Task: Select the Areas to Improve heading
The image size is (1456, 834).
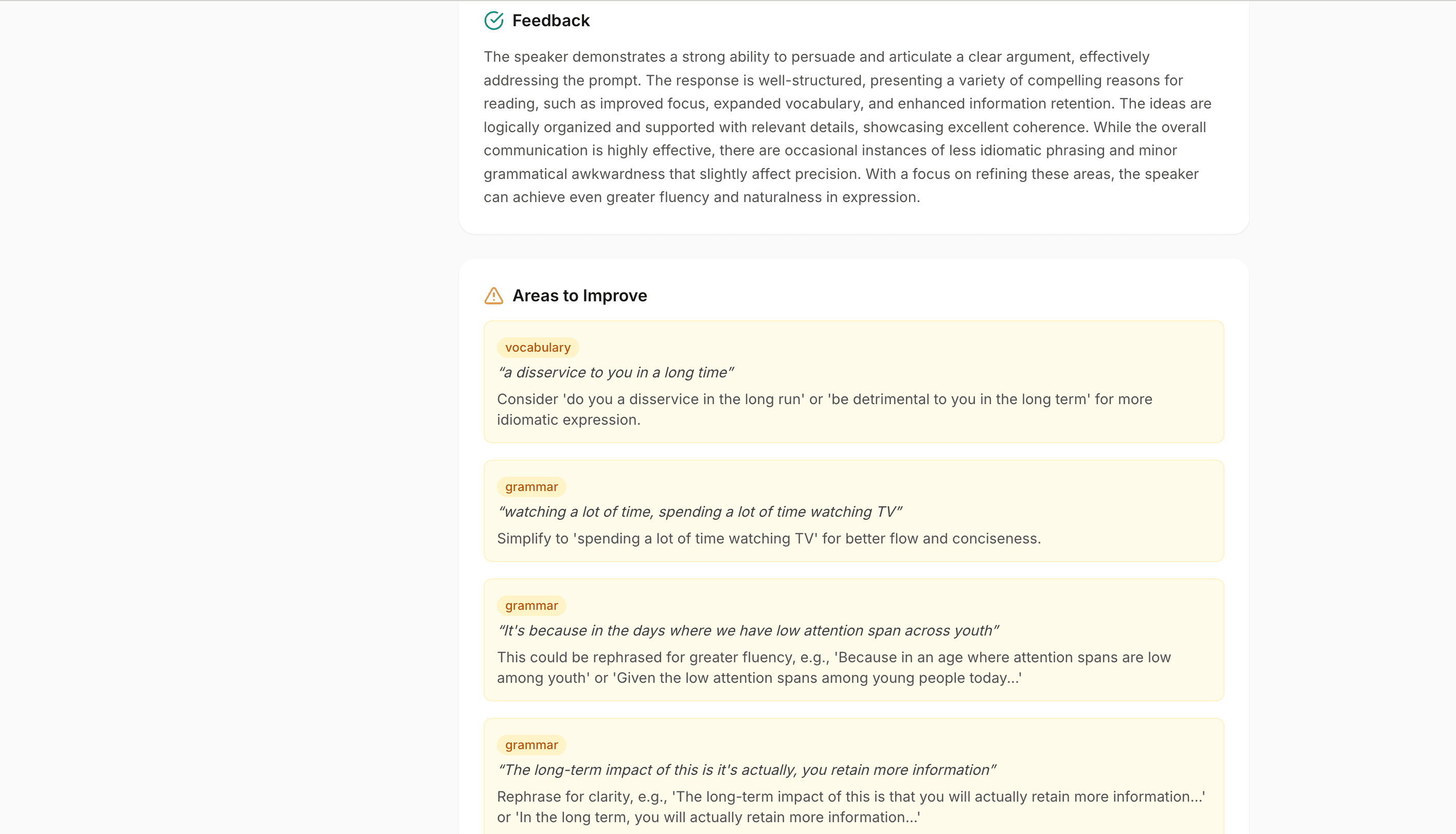Action: point(579,296)
